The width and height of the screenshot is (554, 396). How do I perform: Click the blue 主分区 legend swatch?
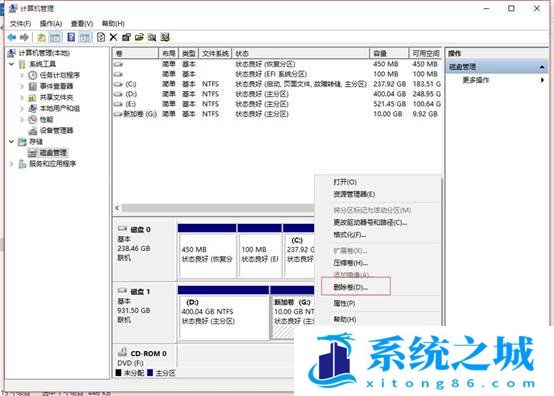[150, 373]
